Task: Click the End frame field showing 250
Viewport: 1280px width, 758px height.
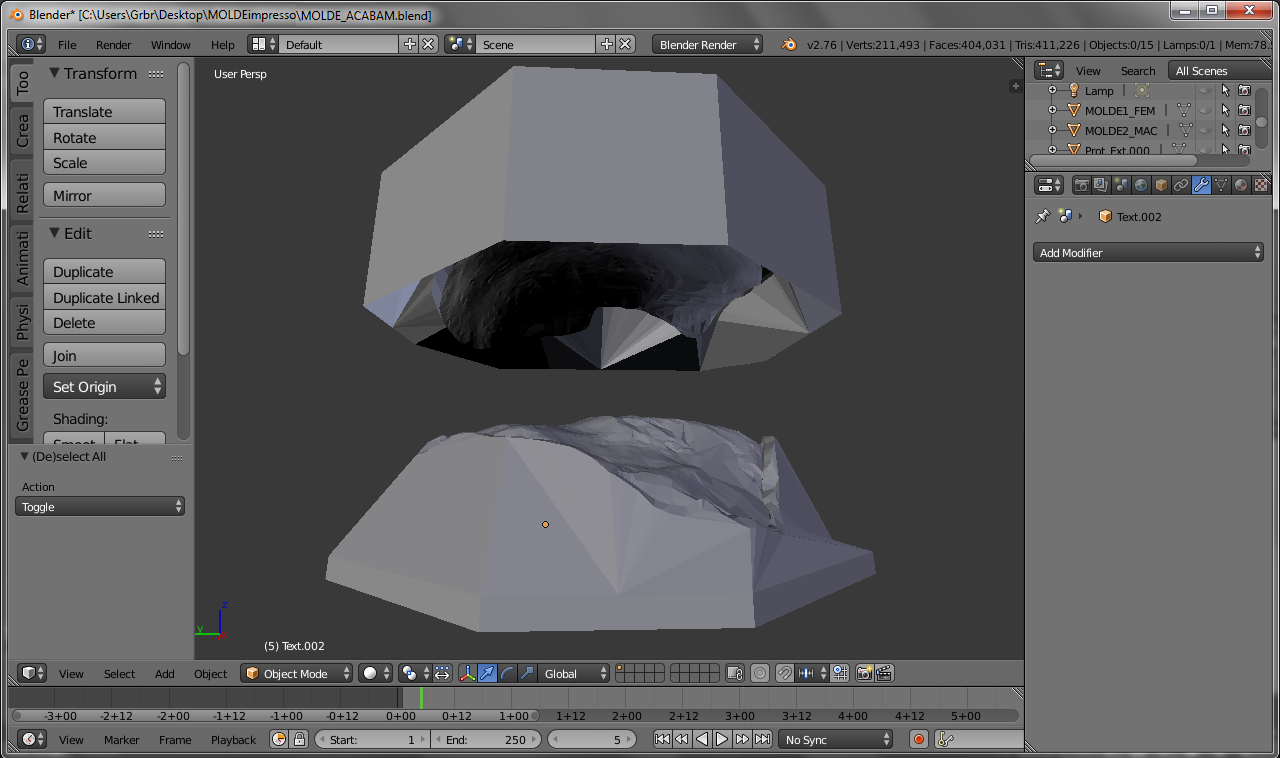Action: [488, 739]
